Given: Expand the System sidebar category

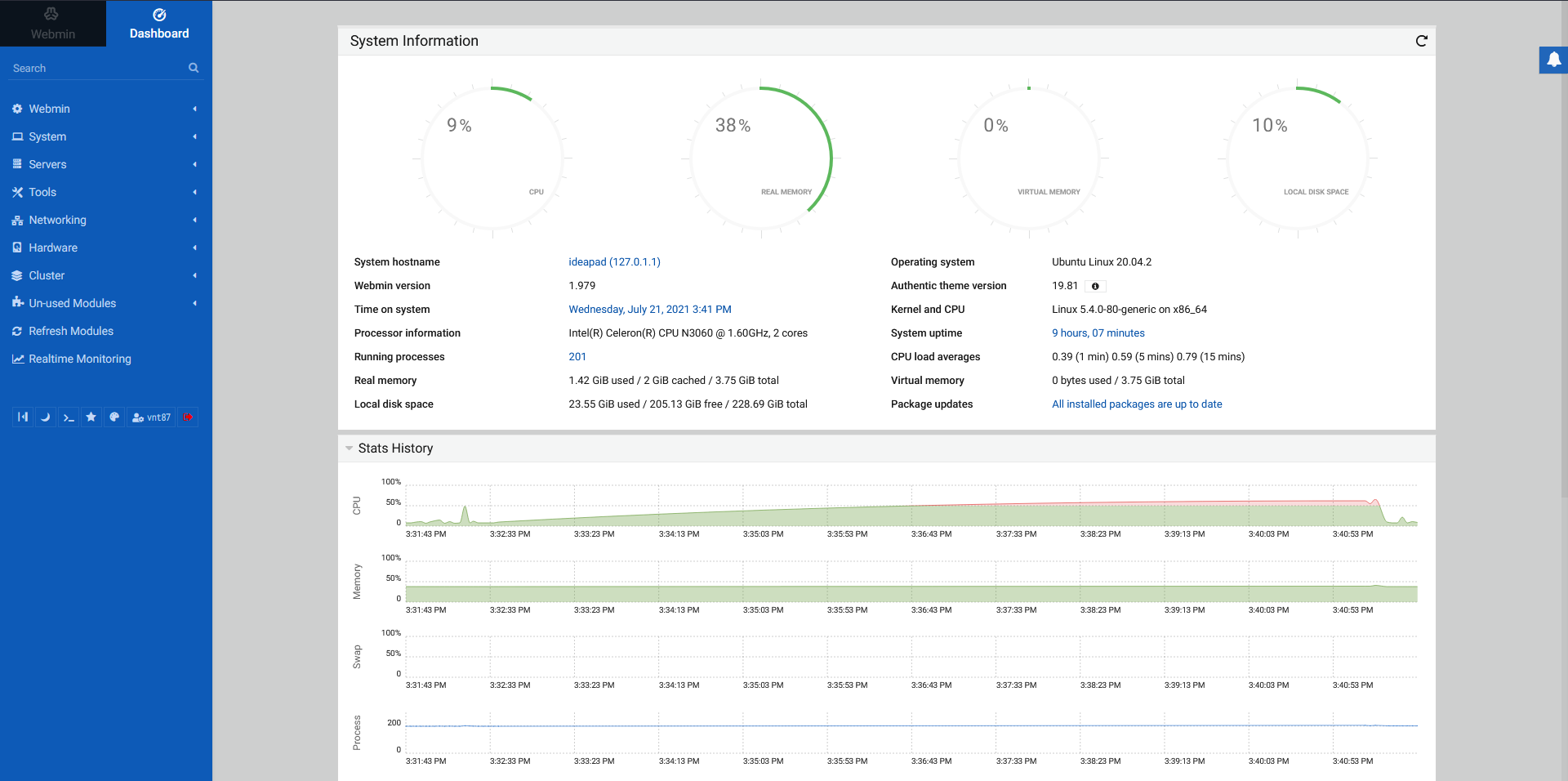Looking at the screenshot, I should pyautogui.click(x=106, y=136).
